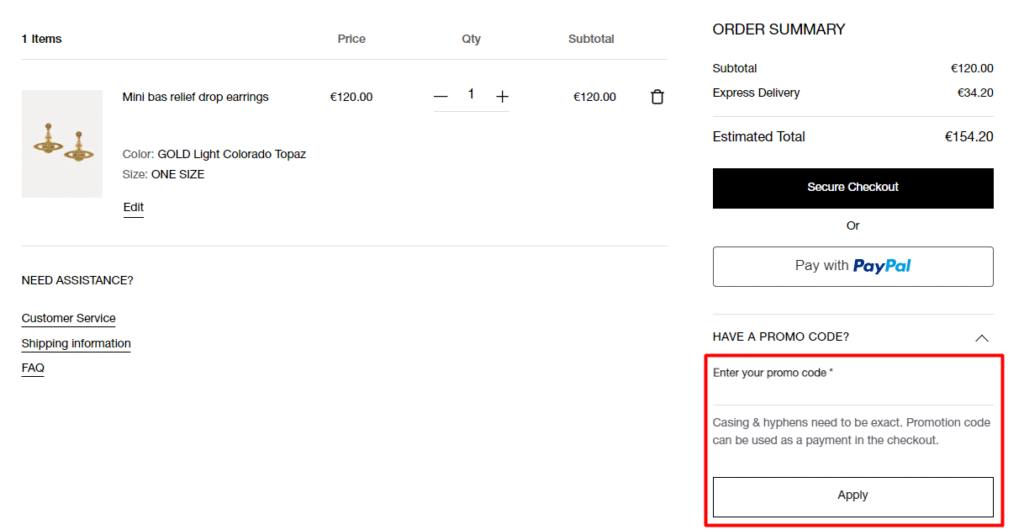Increase quantity with the plus button

click(502, 97)
